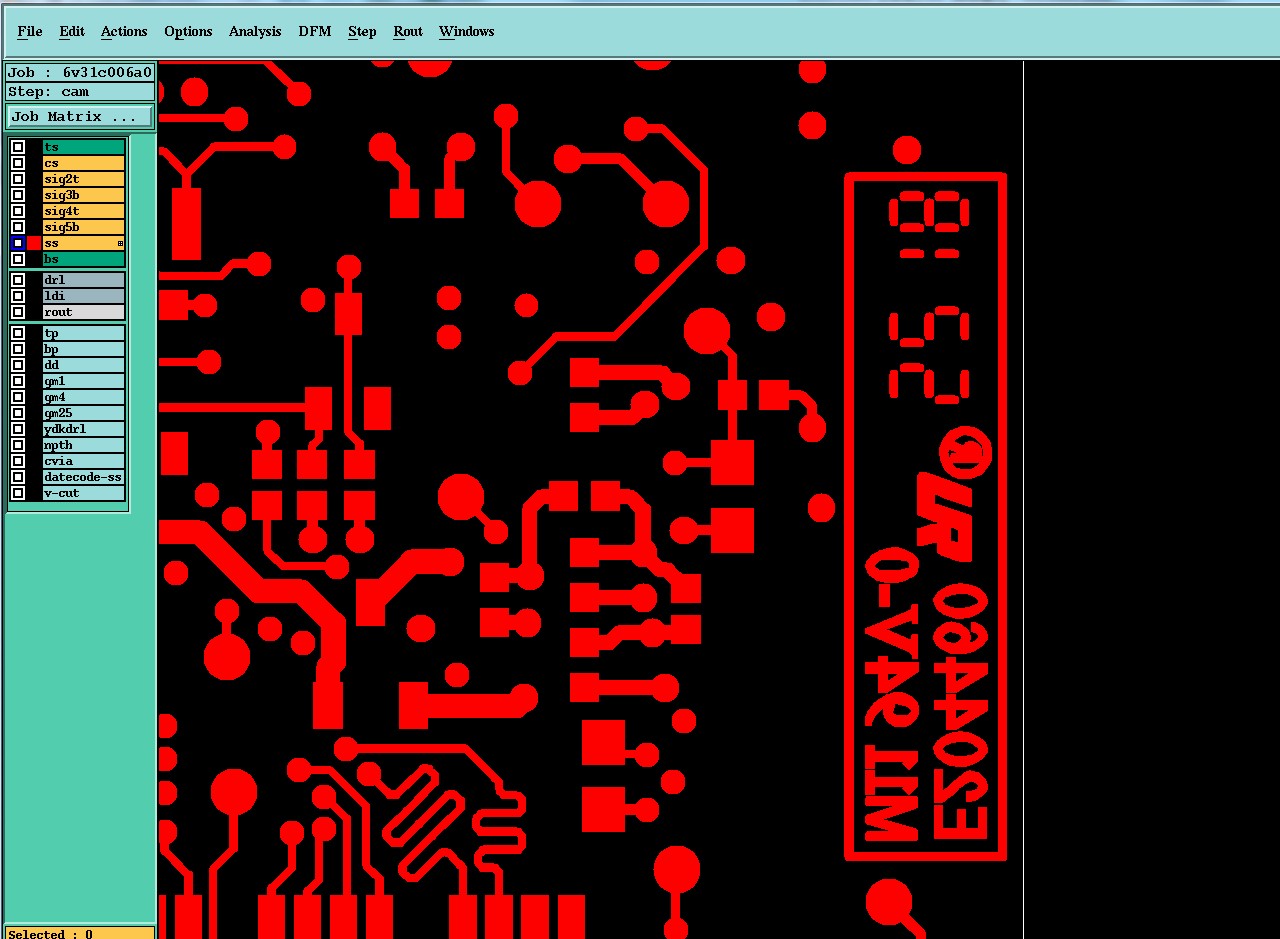Screen dimensions: 1280x939
Task: Toggle the rout layer checkbox
Action: coord(18,312)
